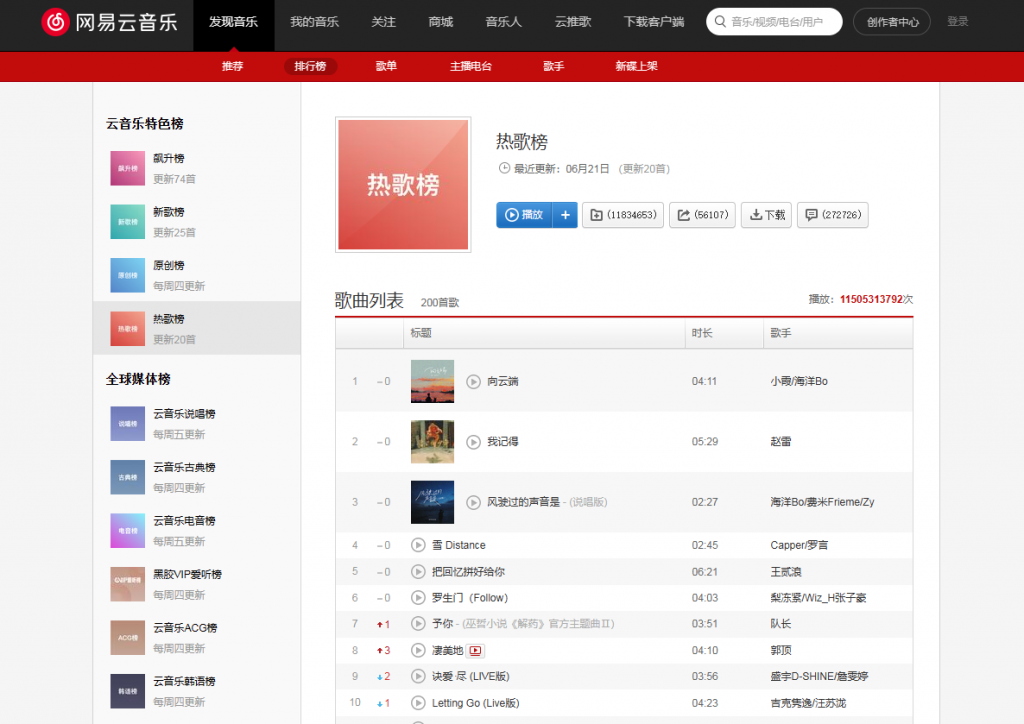The image size is (1024, 724).
Task: Play the song 我记得
Action: pos(473,442)
